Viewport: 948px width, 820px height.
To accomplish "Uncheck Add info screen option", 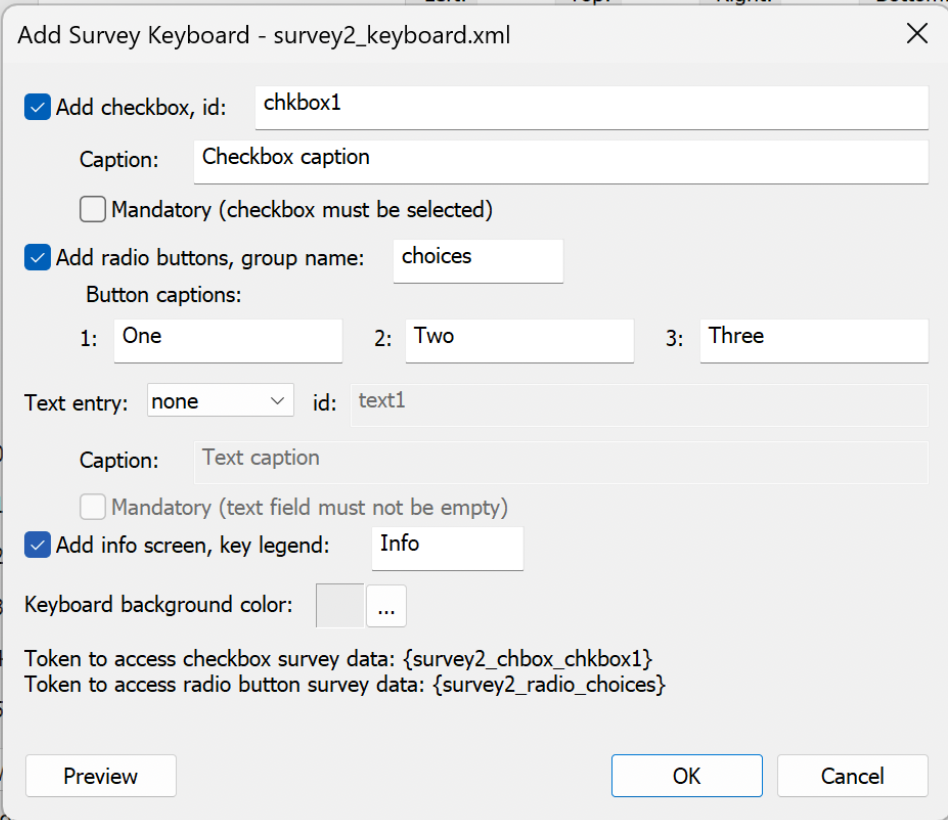I will [37, 545].
